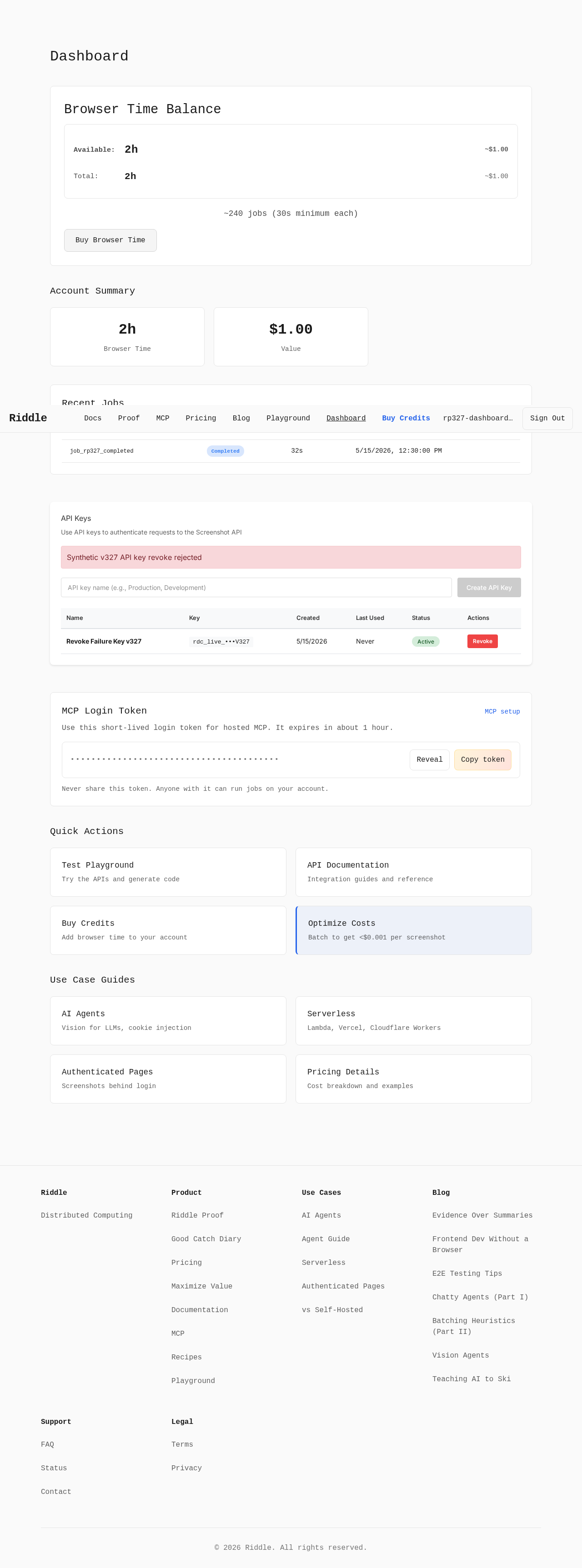The width and height of the screenshot is (582, 1568).
Task: Open Status footer support link
Action: point(54,1469)
